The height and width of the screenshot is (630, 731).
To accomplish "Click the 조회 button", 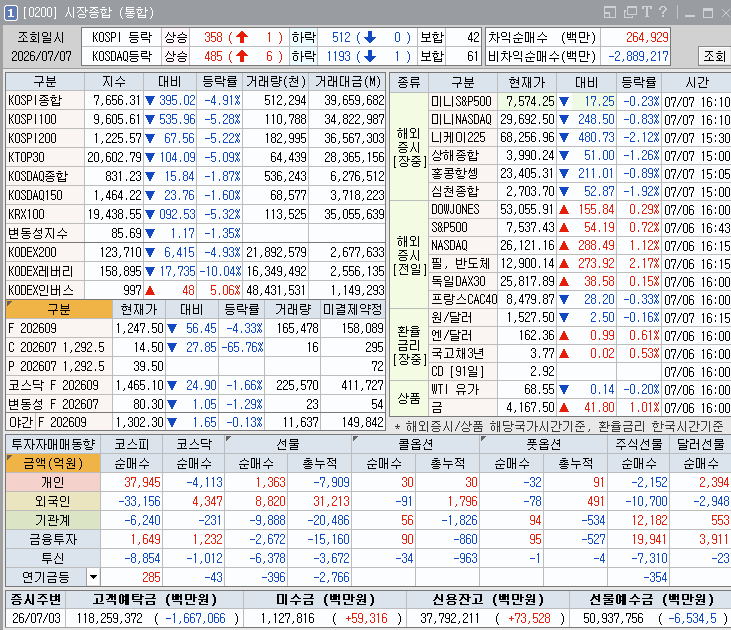I will click(715, 56).
